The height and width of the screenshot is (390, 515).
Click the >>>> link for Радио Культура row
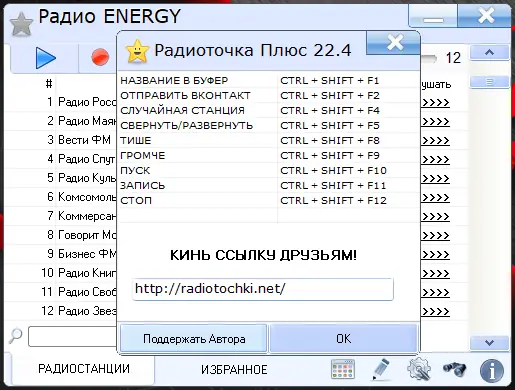tap(435, 178)
